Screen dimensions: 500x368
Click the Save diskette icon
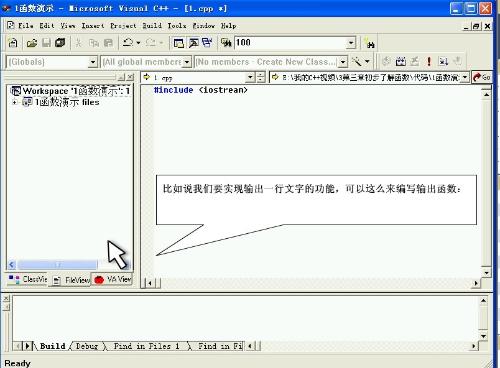tap(46, 43)
